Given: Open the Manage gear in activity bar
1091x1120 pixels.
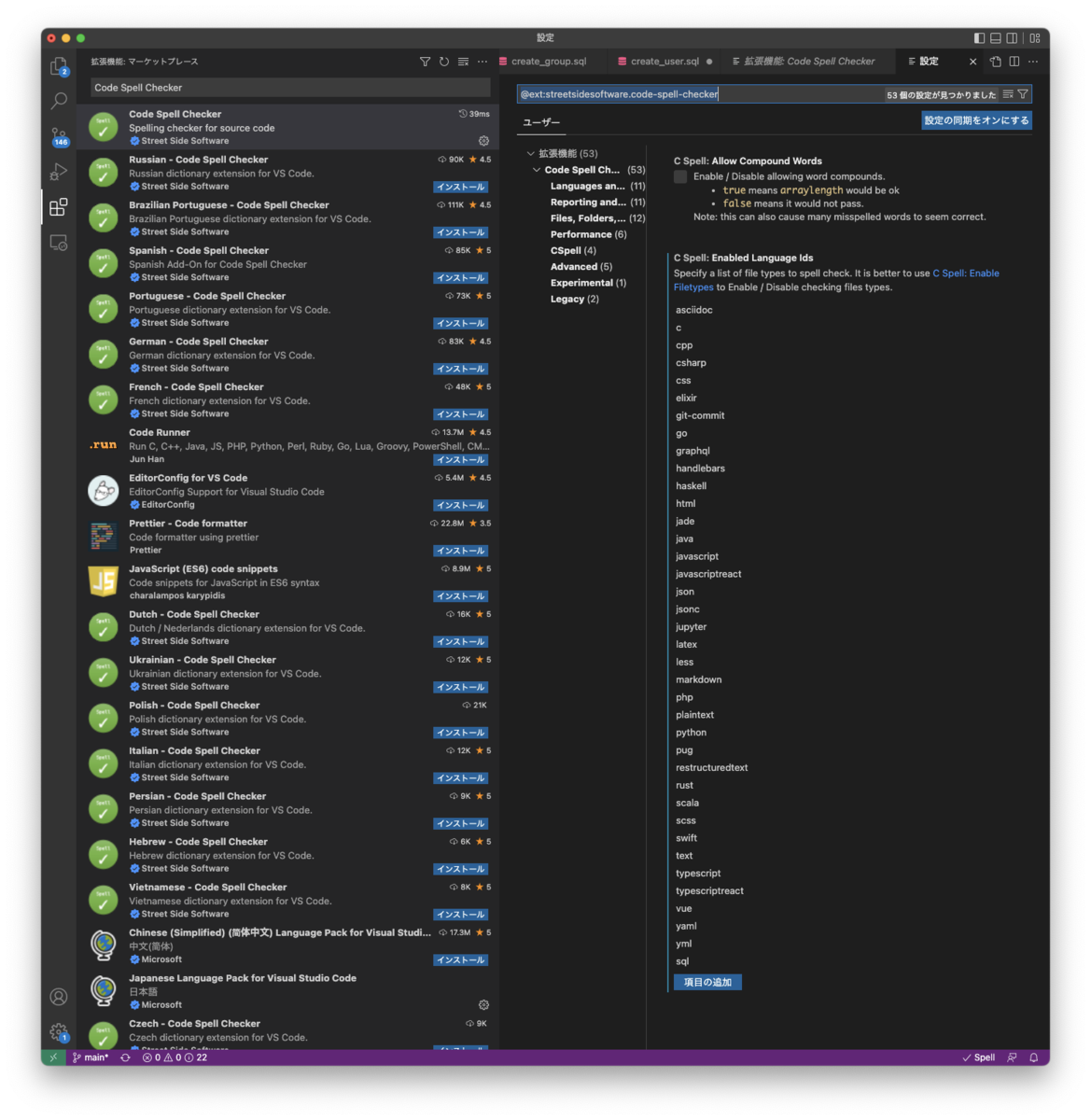Looking at the screenshot, I should 59,1032.
